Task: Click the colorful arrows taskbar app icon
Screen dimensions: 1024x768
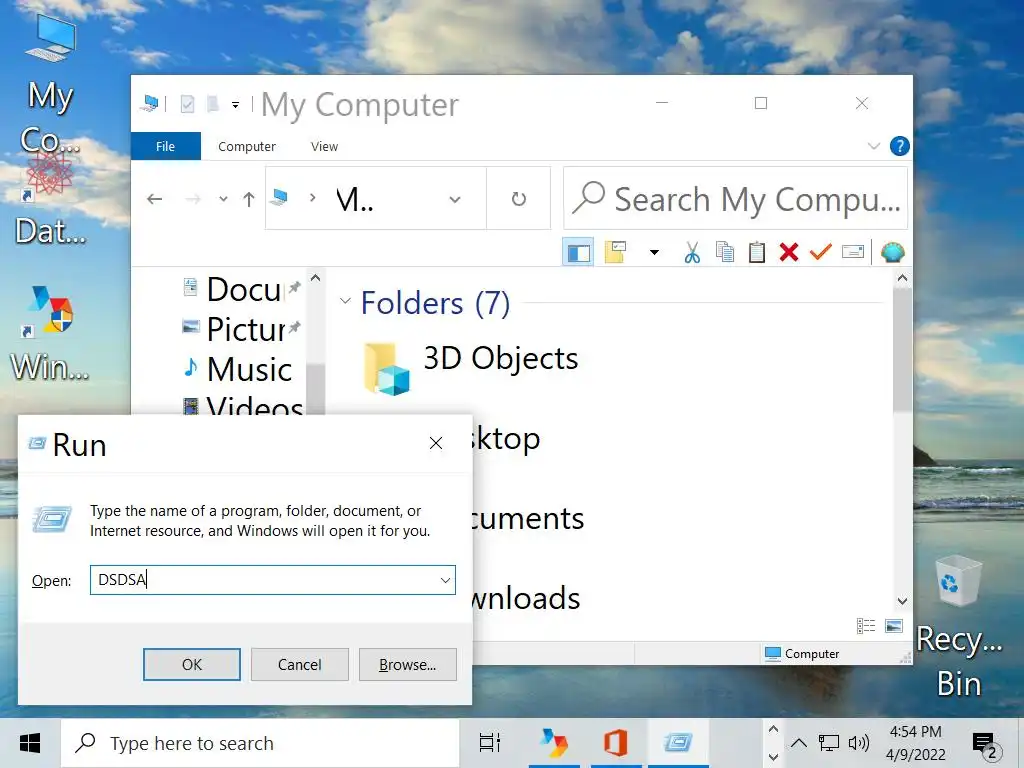Action: pos(554,743)
